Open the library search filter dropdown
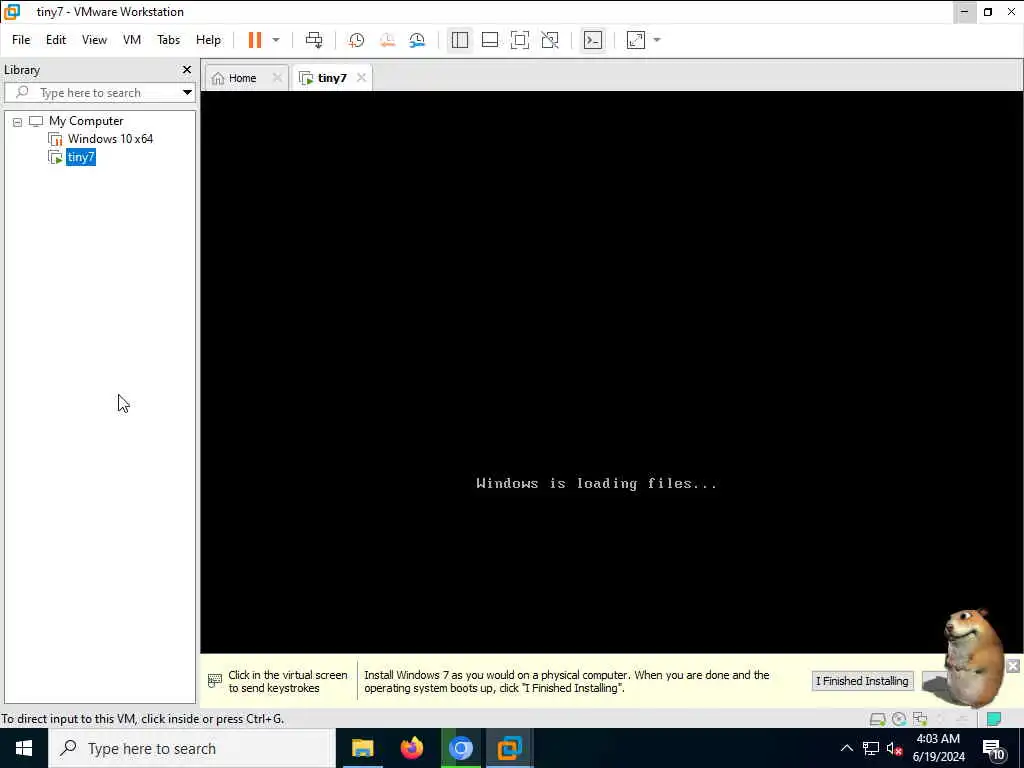 pyautogui.click(x=187, y=93)
